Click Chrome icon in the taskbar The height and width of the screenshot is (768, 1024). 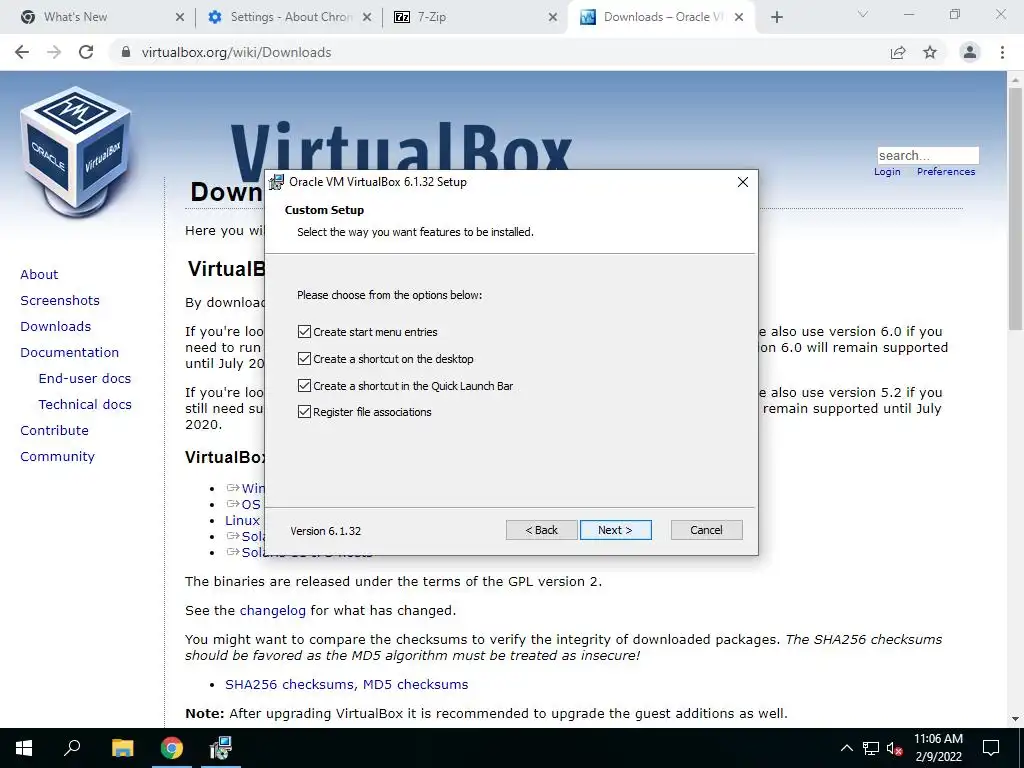172,748
